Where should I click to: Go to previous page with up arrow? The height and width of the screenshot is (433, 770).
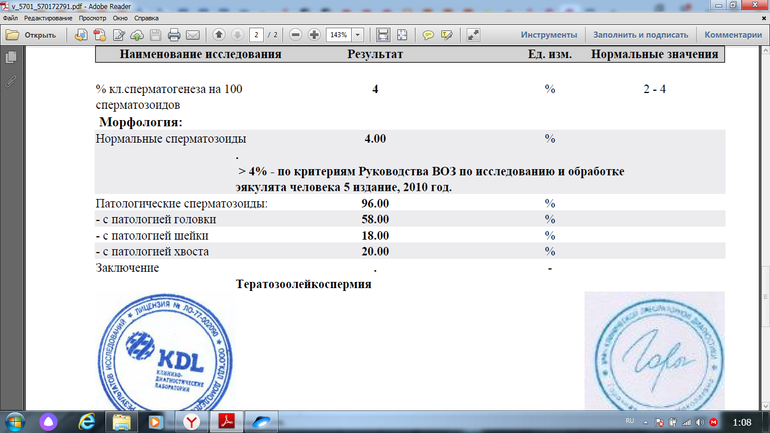(x=220, y=35)
